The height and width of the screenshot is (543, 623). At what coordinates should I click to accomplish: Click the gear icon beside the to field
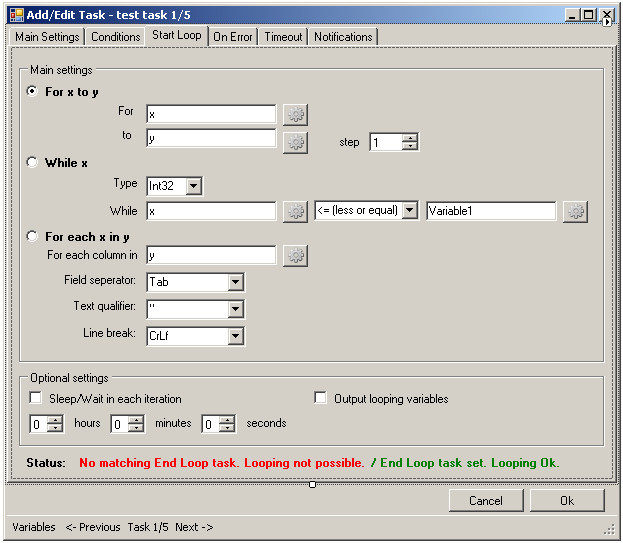(295, 142)
